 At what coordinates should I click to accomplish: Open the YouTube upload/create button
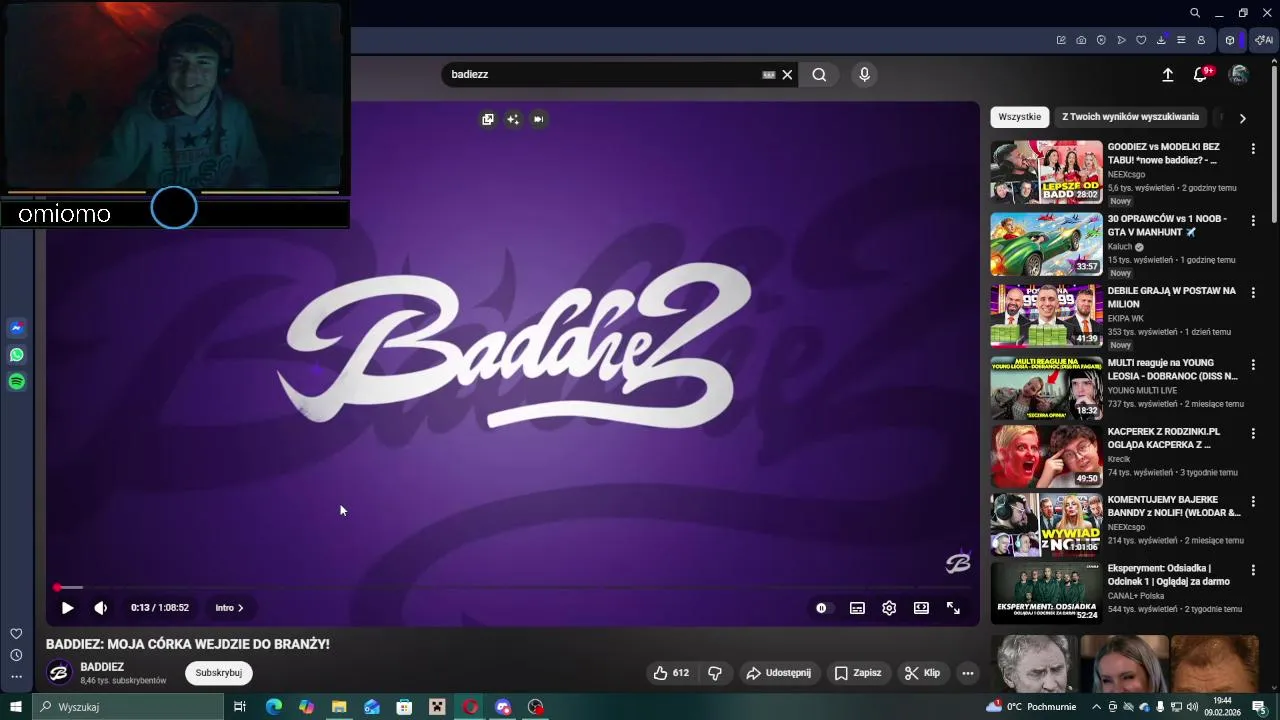[1167, 74]
